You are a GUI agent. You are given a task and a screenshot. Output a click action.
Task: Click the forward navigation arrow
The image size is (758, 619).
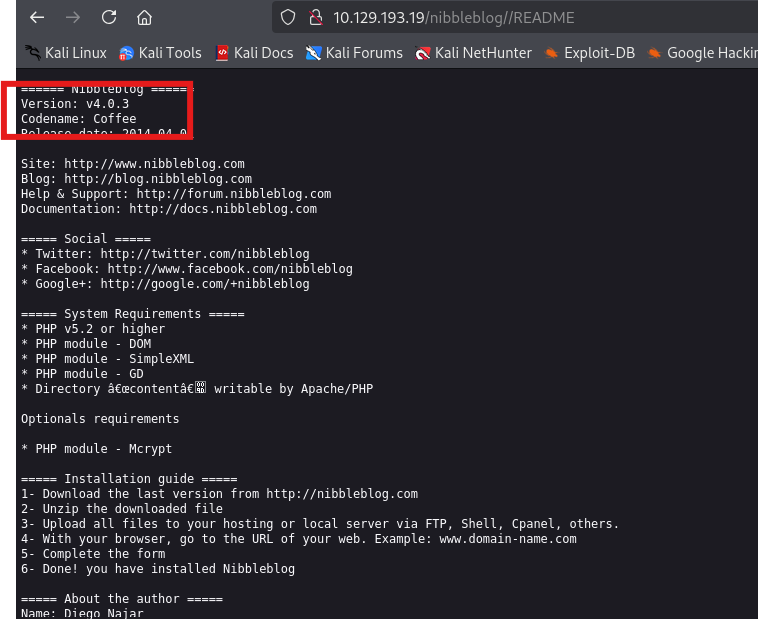click(x=73, y=18)
